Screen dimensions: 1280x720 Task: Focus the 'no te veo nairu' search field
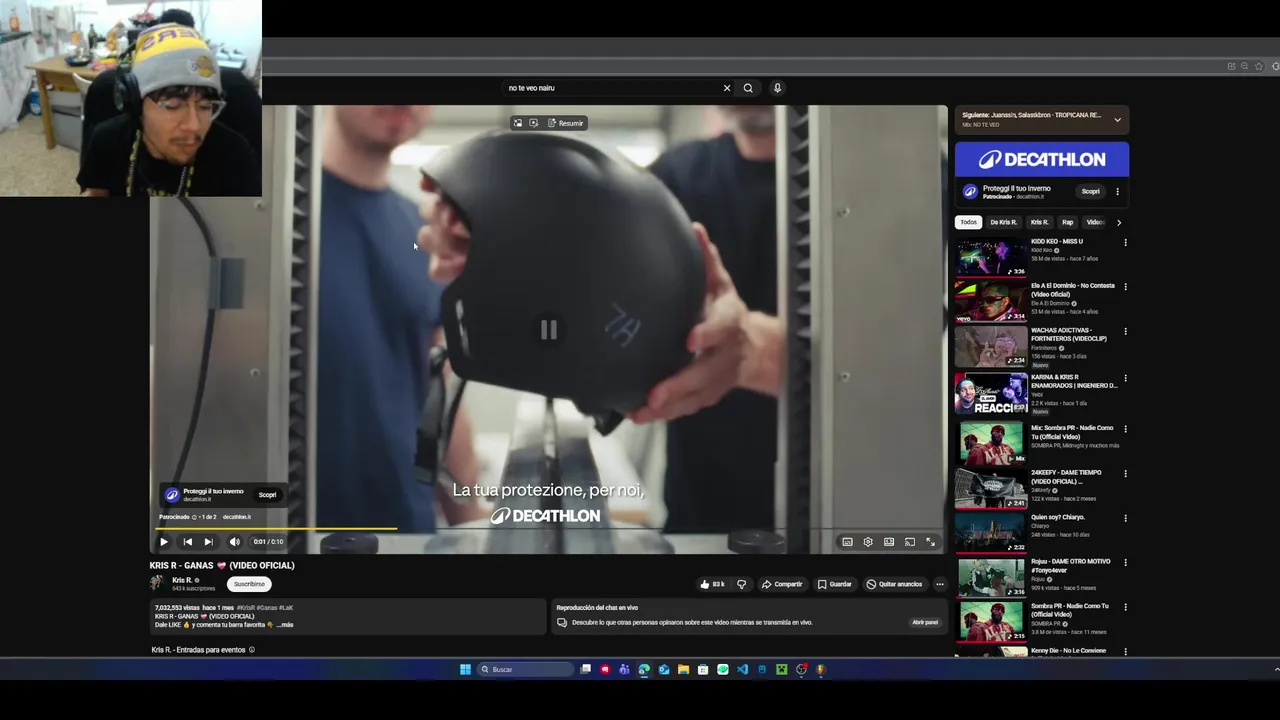[612, 88]
